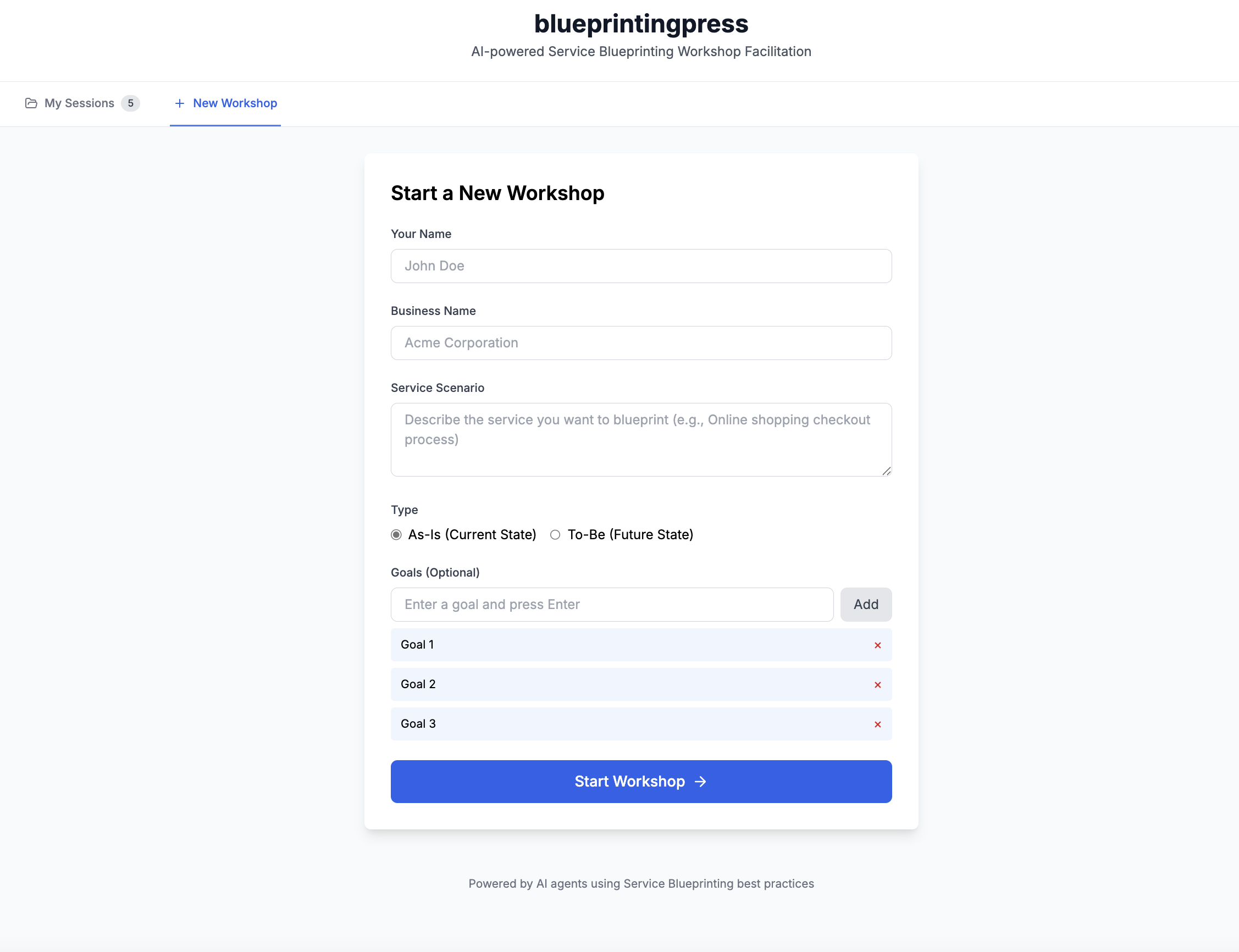Focus the Service Scenario text area

pos(641,440)
